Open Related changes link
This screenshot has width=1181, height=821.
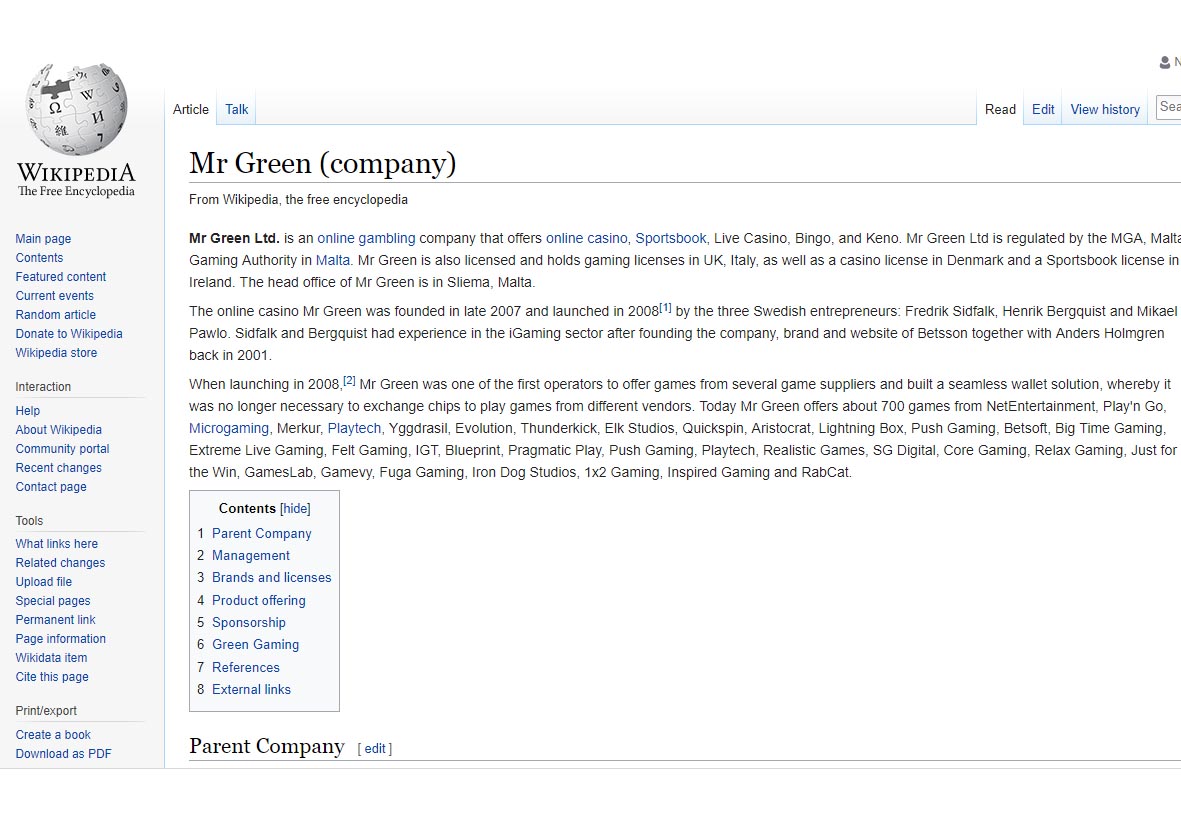coord(60,563)
